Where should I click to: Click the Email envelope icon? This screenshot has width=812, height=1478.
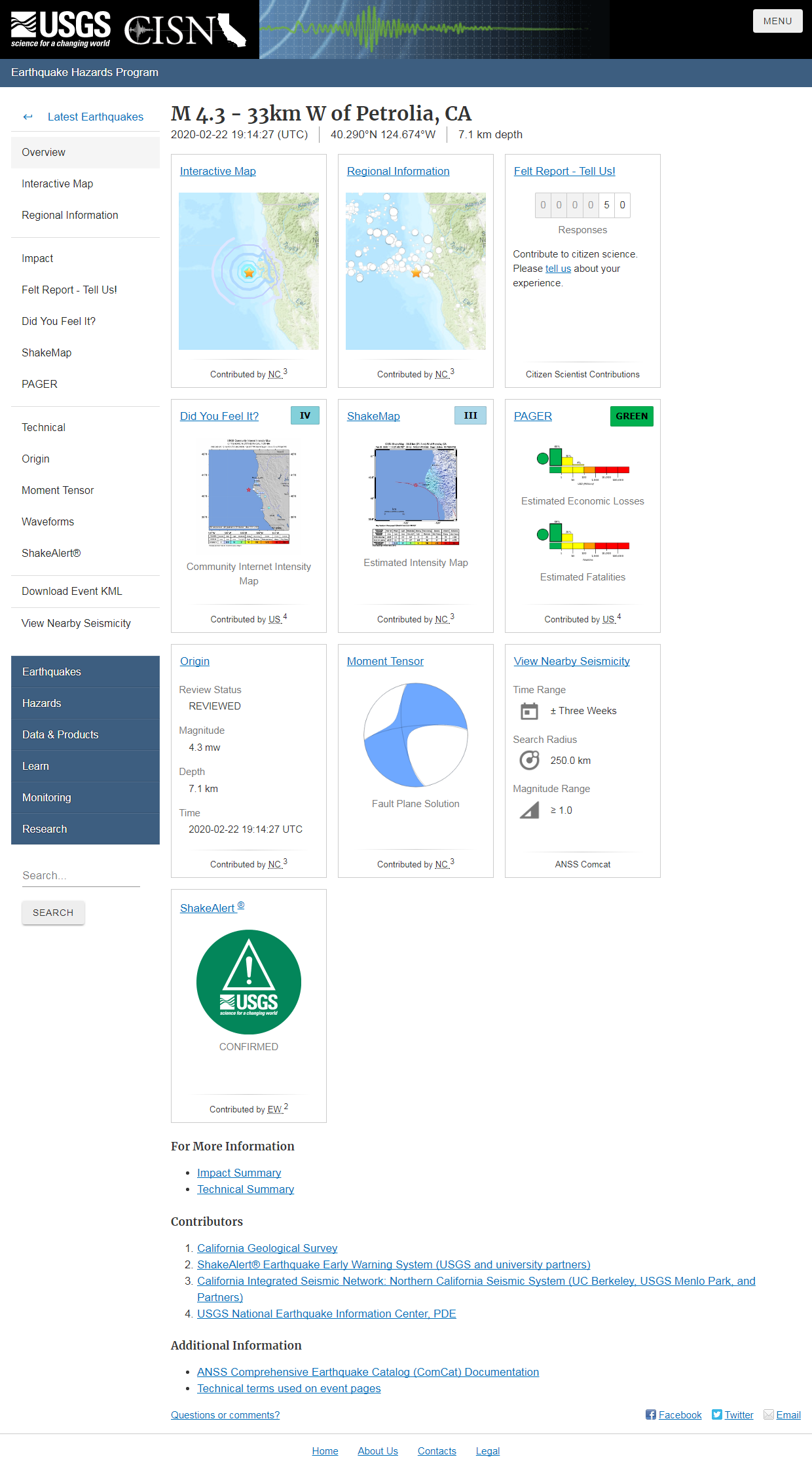click(769, 1414)
